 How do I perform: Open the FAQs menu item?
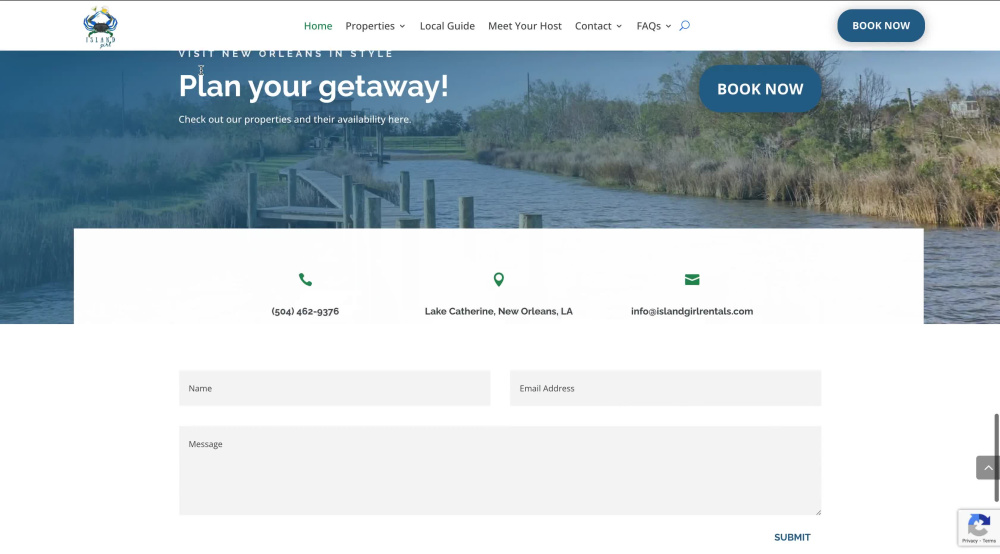(649, 26)
